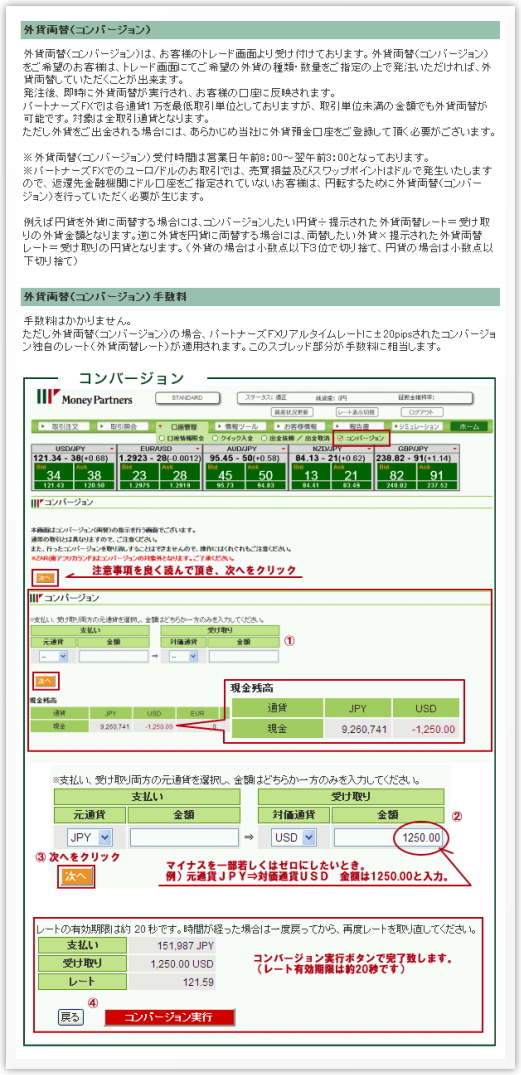Screen dimensions: 521x1075
Task: Open the シミュレーション menu tab
Action: 415,426
